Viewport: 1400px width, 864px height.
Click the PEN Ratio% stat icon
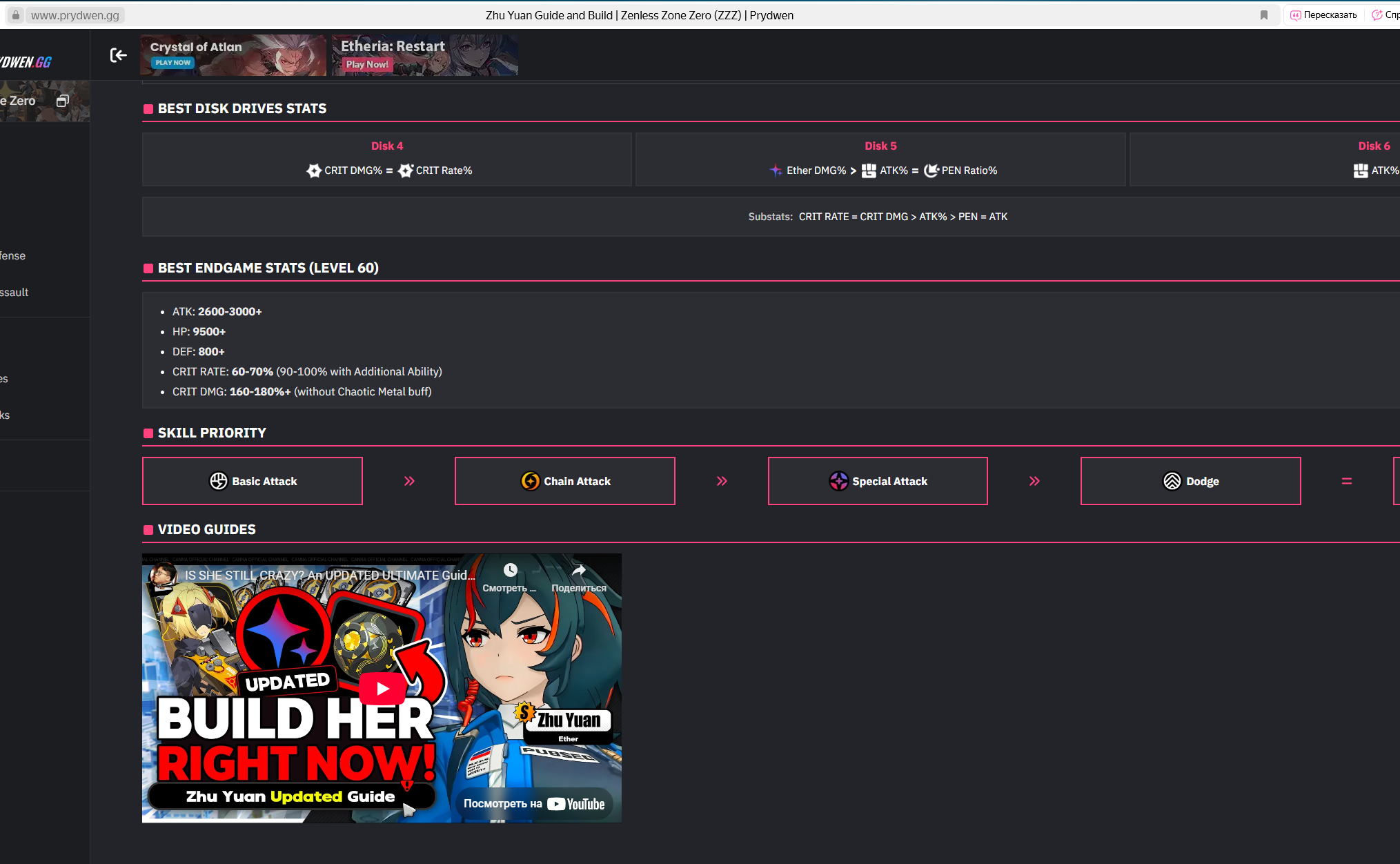931,170
